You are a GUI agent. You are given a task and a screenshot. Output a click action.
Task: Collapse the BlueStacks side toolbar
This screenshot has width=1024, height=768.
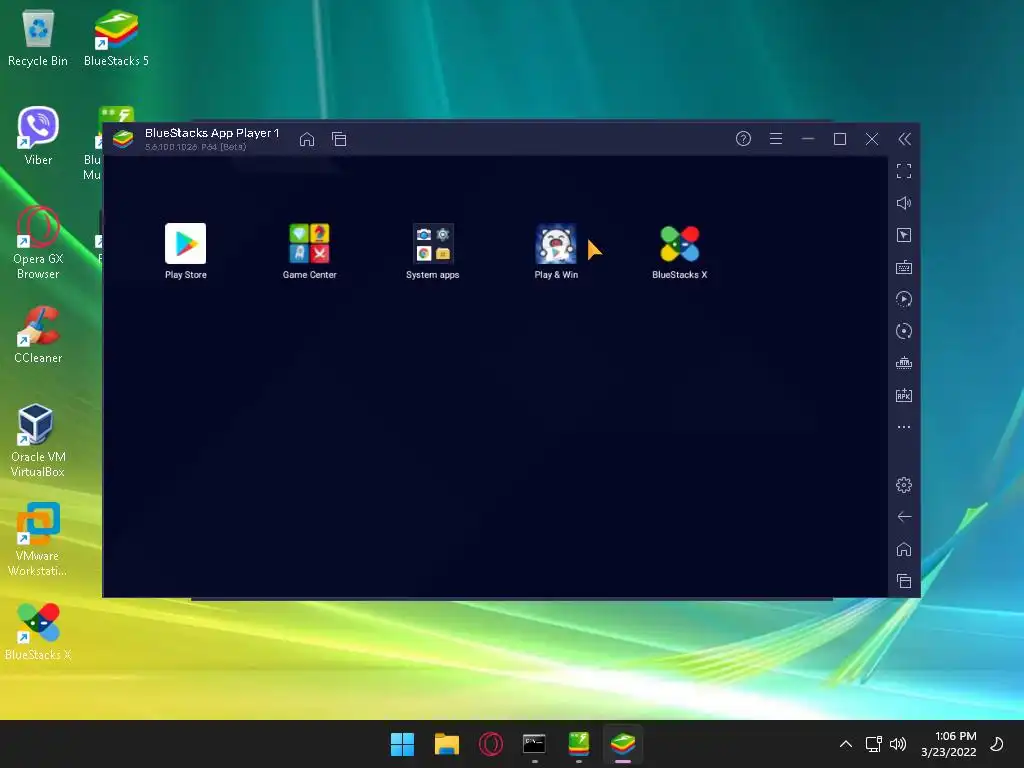(x=904, y=139)
